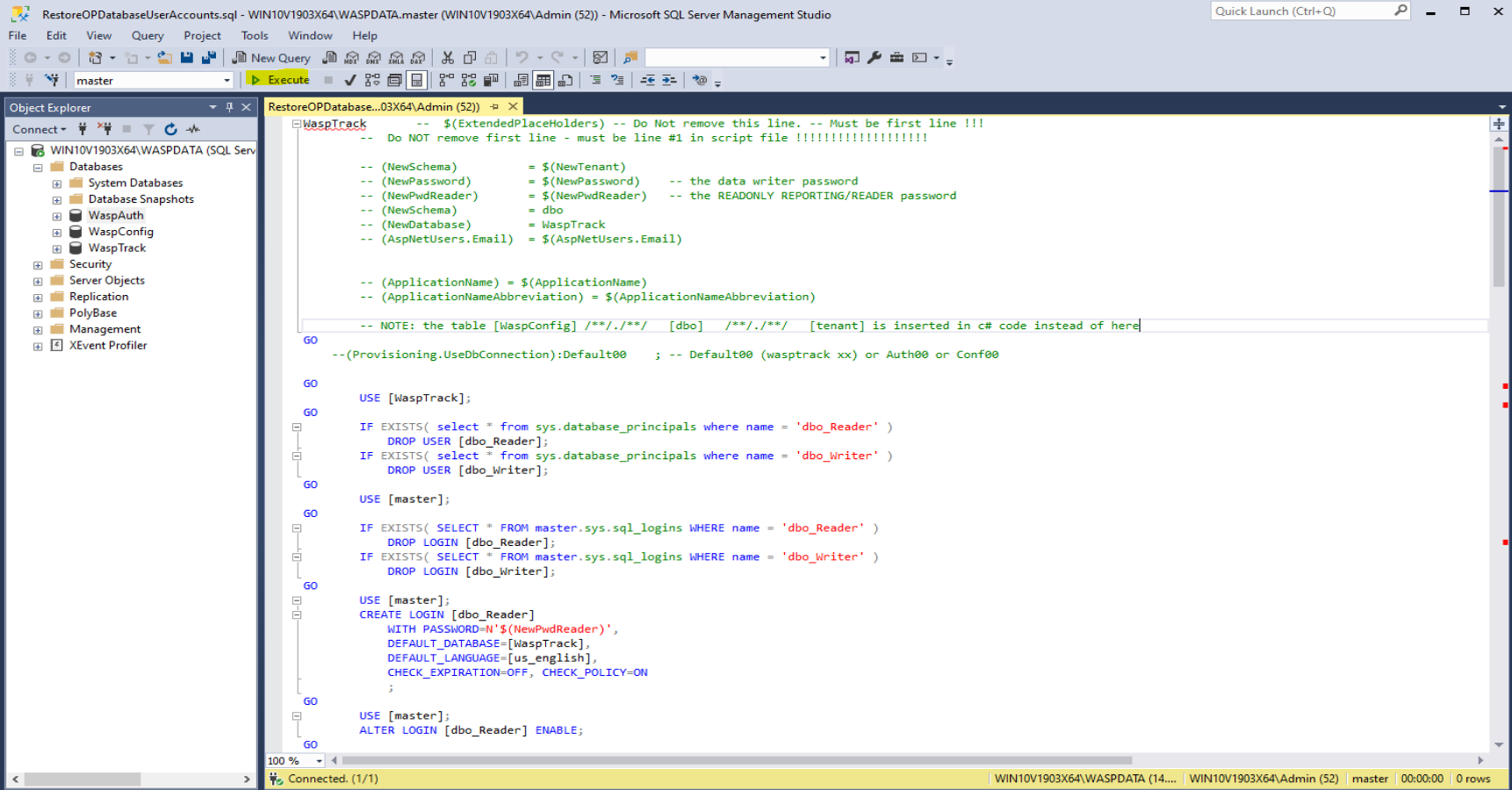
Task: Click the Activity Monitor icon in Object Explorer
Action: point(193,129)
